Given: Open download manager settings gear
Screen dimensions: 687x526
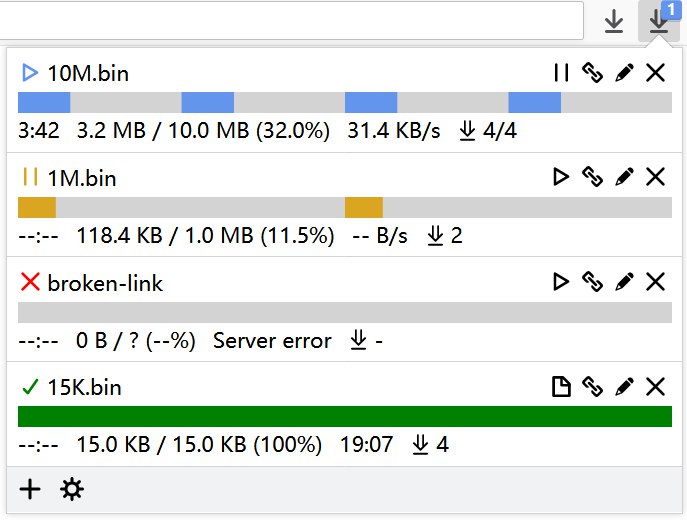Looking at the screenshot, I should (x=72, y=489).
